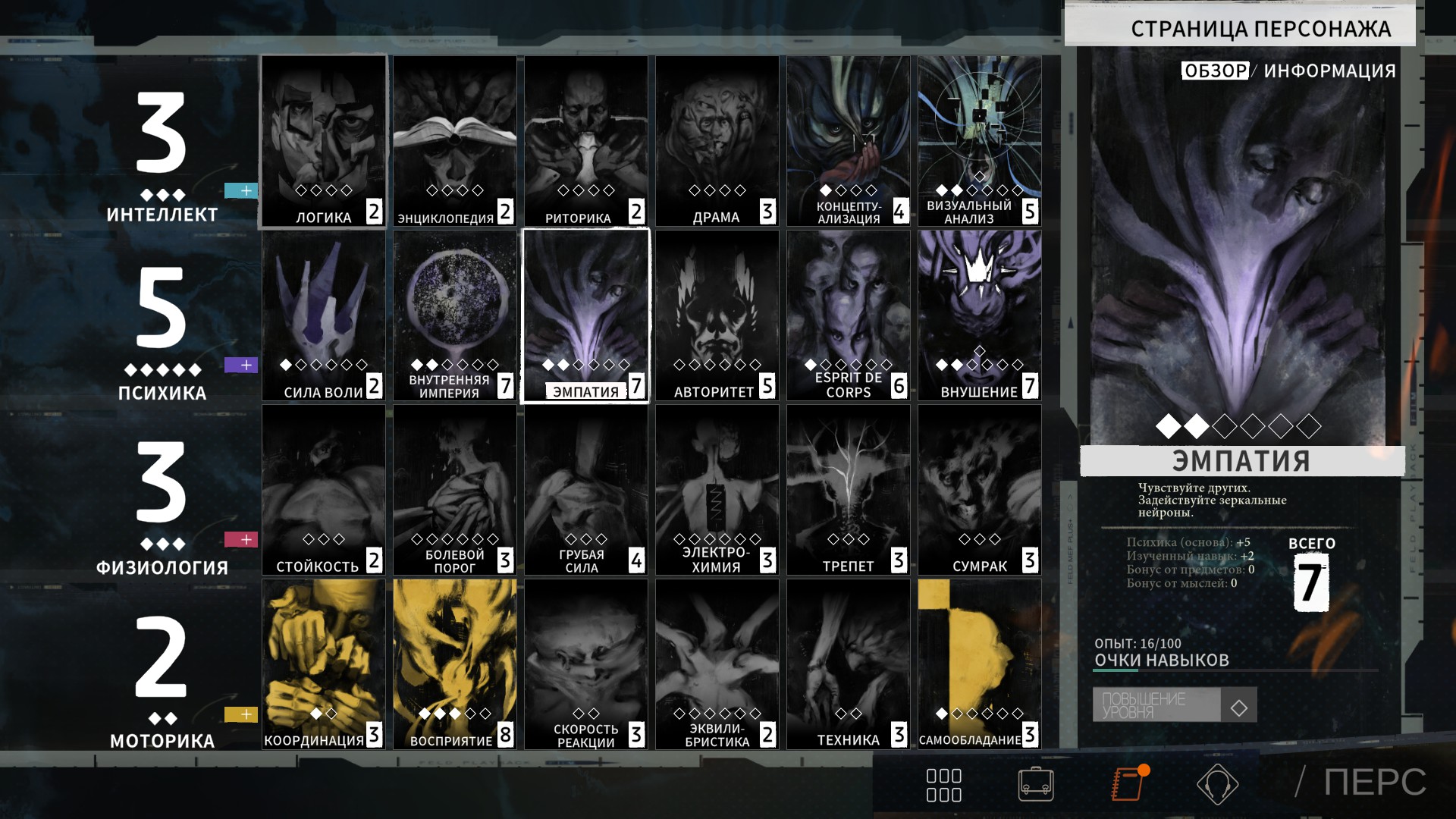Select the Esprit de Corps skill card

849,315
